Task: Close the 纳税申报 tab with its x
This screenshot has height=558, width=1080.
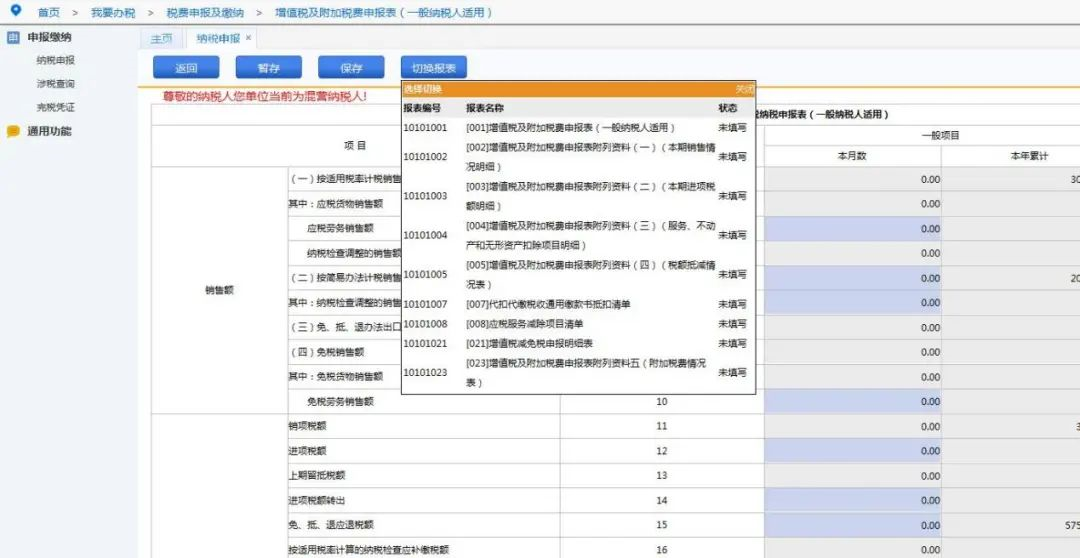Action: (x=249, y=38)
